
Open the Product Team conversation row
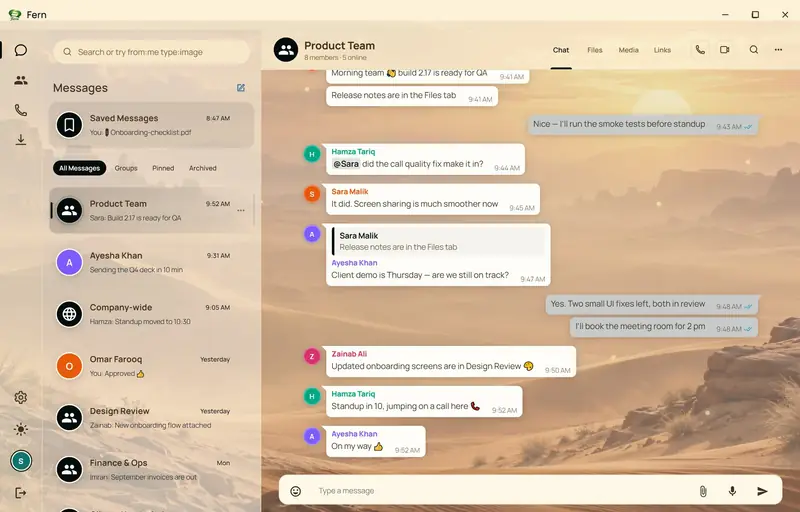click(152, 211)
